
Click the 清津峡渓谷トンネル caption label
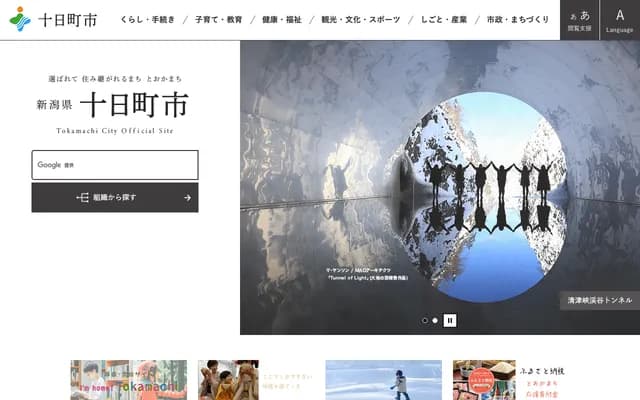click(x=598, y=300)
